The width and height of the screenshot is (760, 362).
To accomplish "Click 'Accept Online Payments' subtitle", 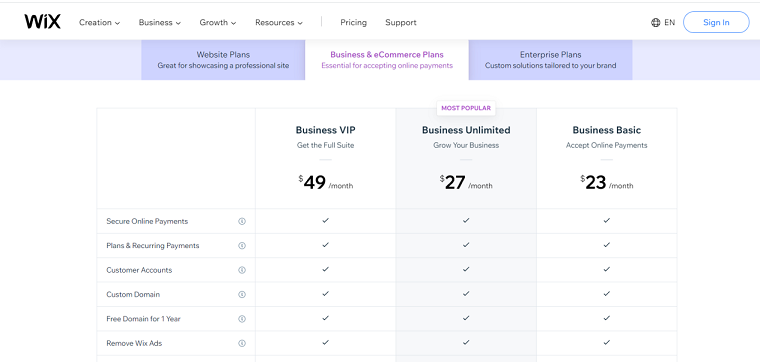I will (606, 145).
